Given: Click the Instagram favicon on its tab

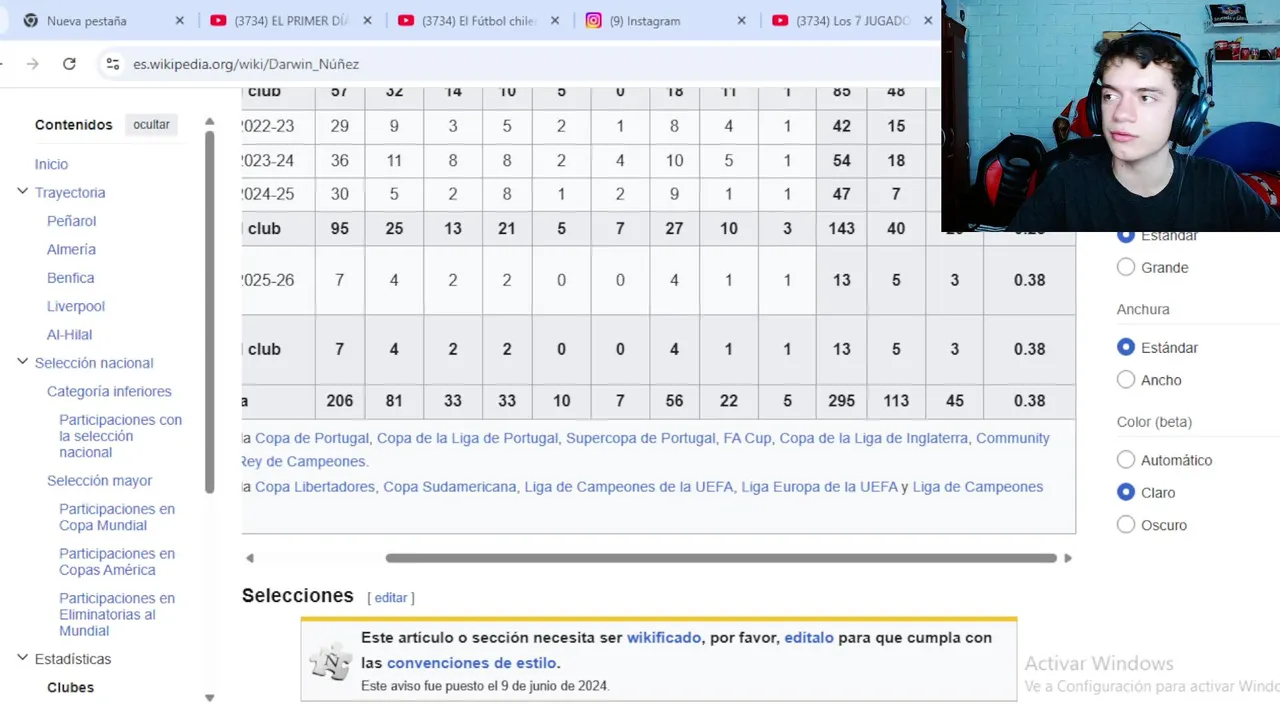Looking at the screenshot, I should 593,20.
